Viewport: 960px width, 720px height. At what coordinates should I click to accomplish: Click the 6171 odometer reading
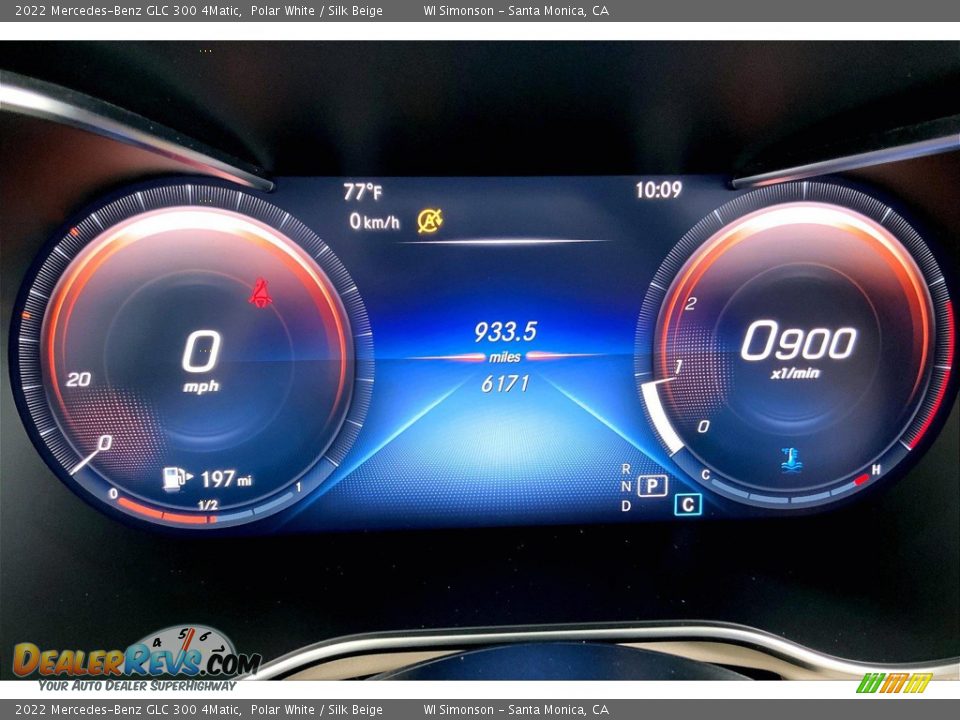pyautogui.click(x=505, y=384)
